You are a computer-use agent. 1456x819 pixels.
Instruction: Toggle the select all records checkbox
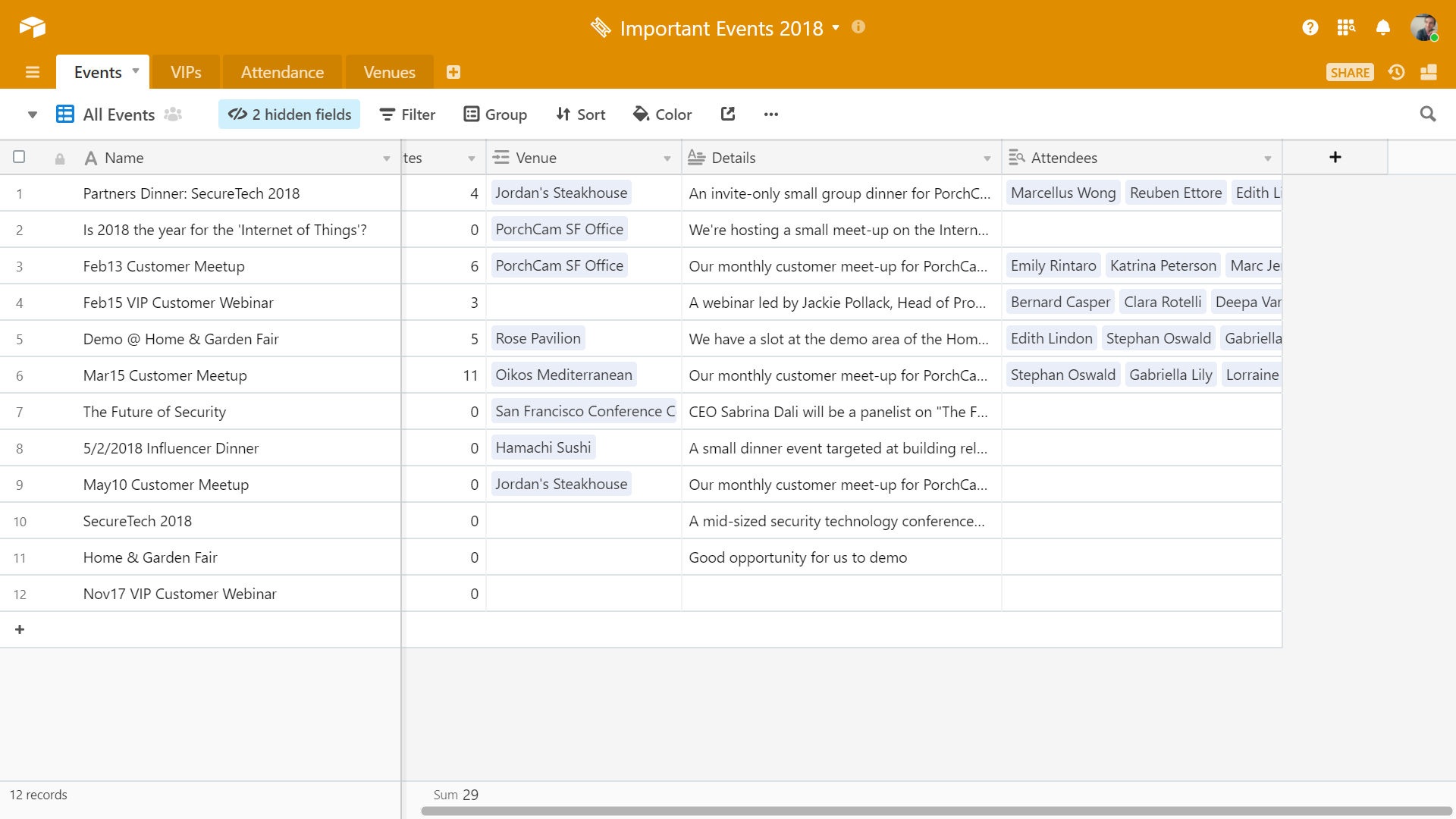point(19,157)
